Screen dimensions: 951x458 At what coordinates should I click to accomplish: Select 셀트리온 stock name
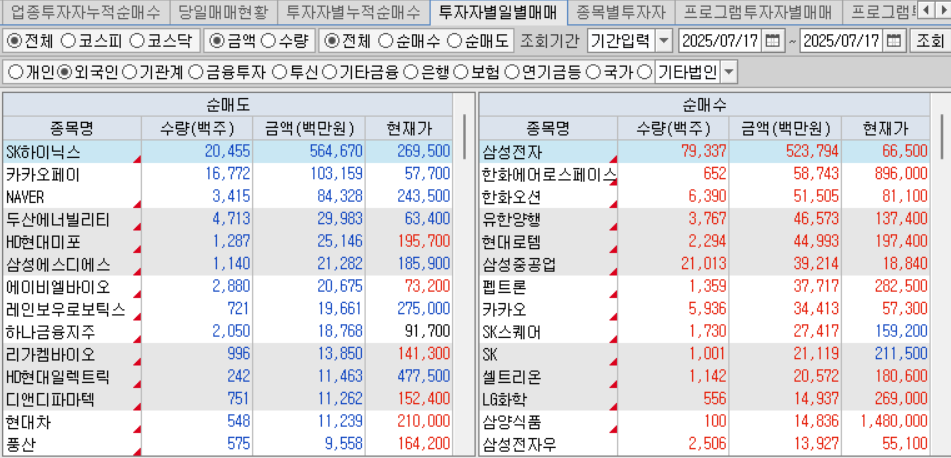point(512,377)
